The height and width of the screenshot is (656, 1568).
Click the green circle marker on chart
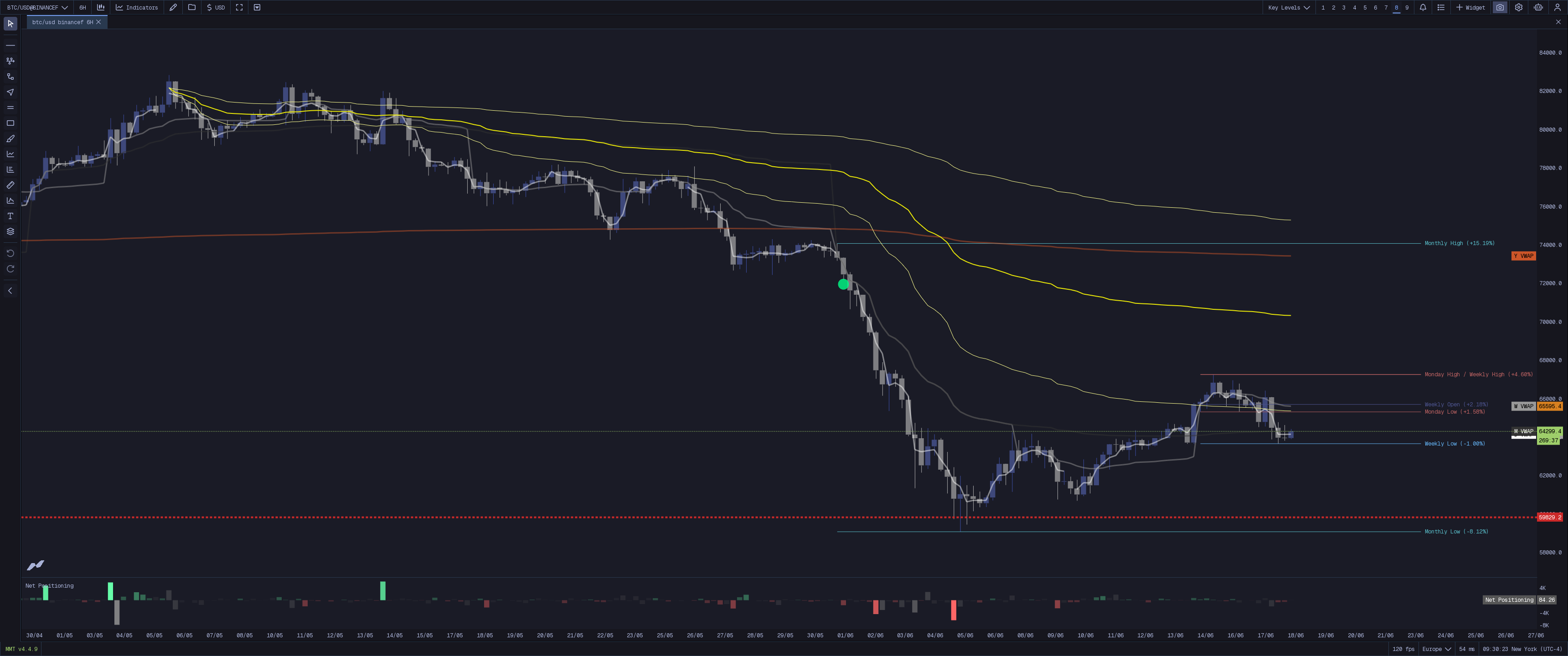843,284
